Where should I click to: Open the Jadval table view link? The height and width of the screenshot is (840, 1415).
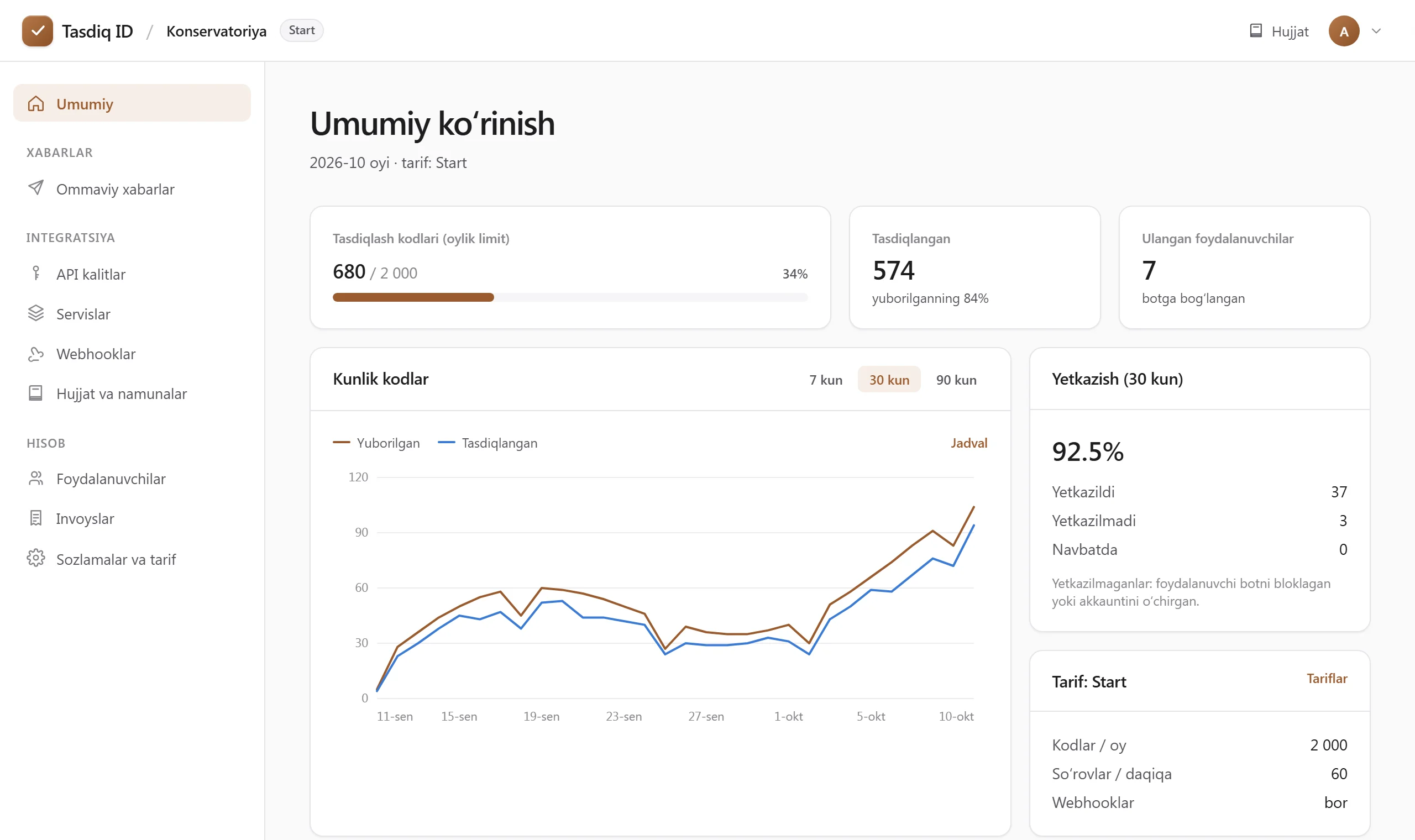coord(969,443)
